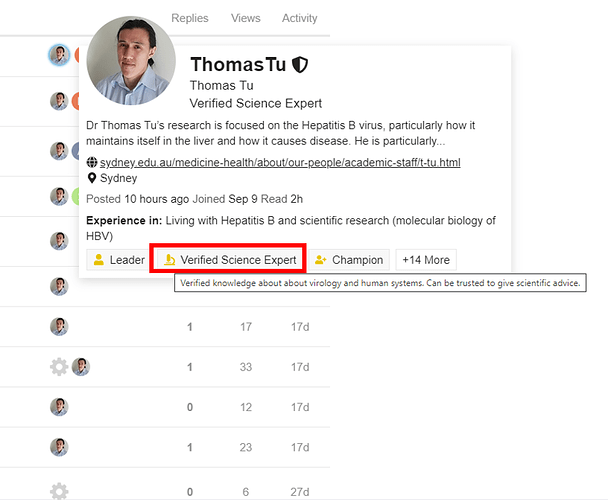Sort topics by Views column
608x500 pixels.
[x=245, y=18]
